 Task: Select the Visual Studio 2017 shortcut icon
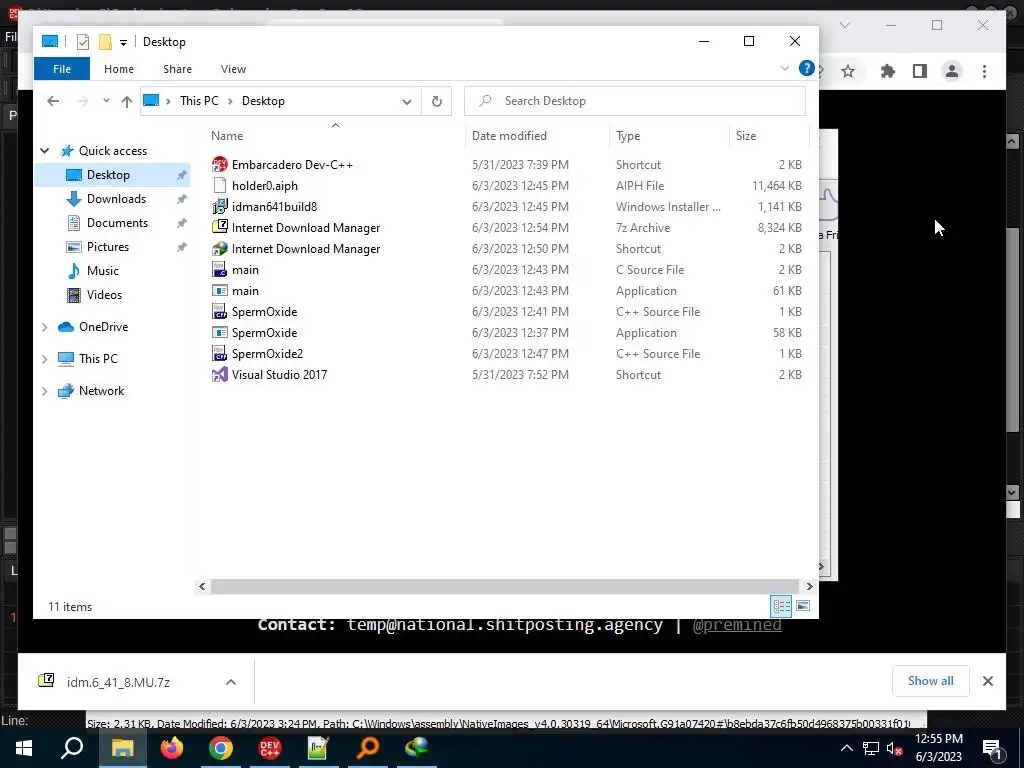coord(220,374)
